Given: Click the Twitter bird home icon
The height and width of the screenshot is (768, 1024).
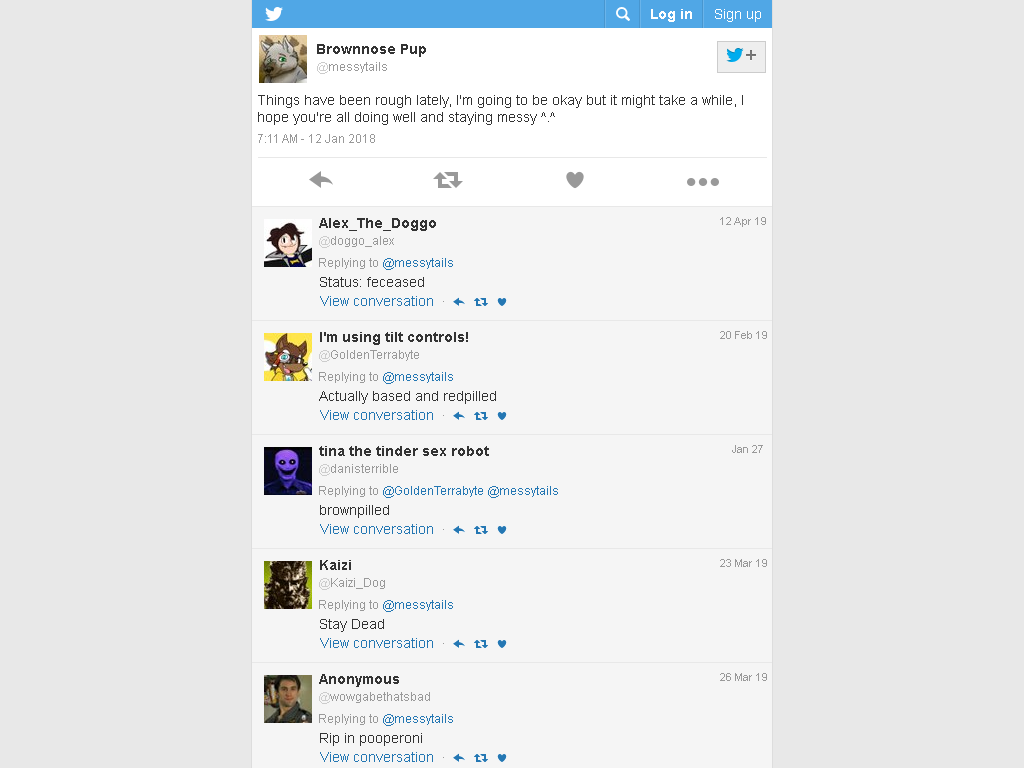Looking at the screenshot, I should click(274, 14).
